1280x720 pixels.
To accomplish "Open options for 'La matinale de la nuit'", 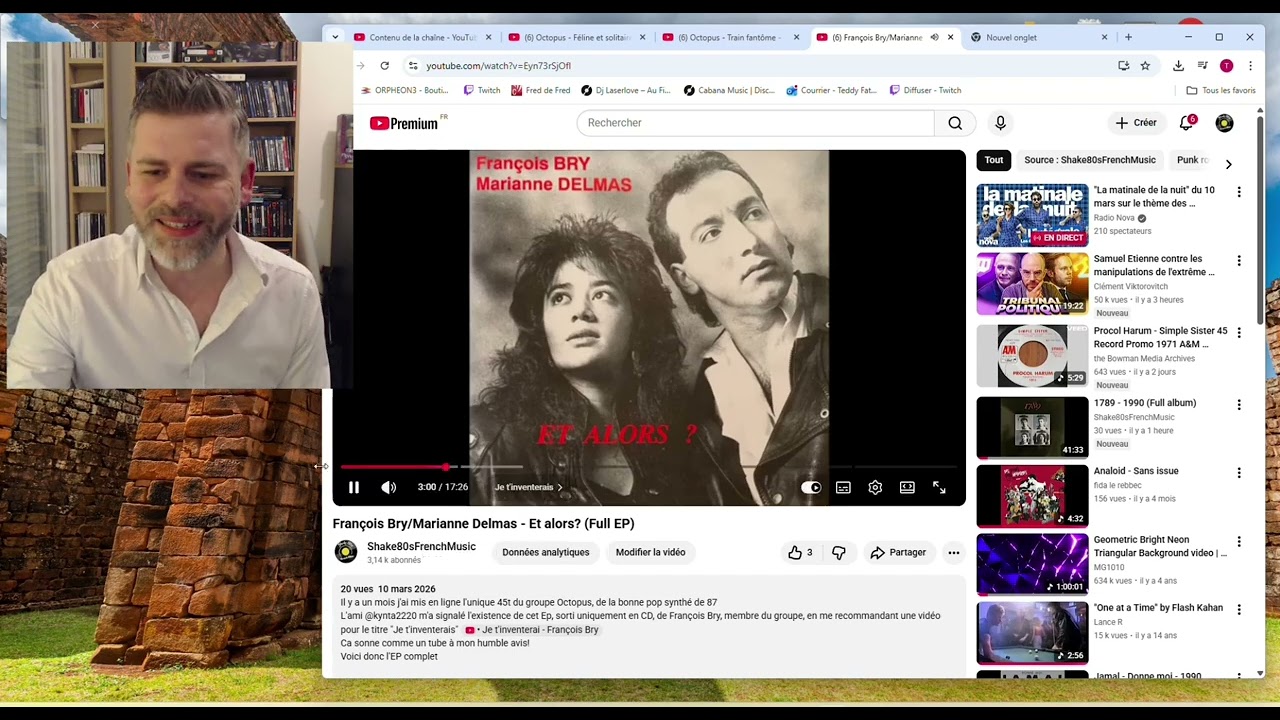I will coord(1239,192).
